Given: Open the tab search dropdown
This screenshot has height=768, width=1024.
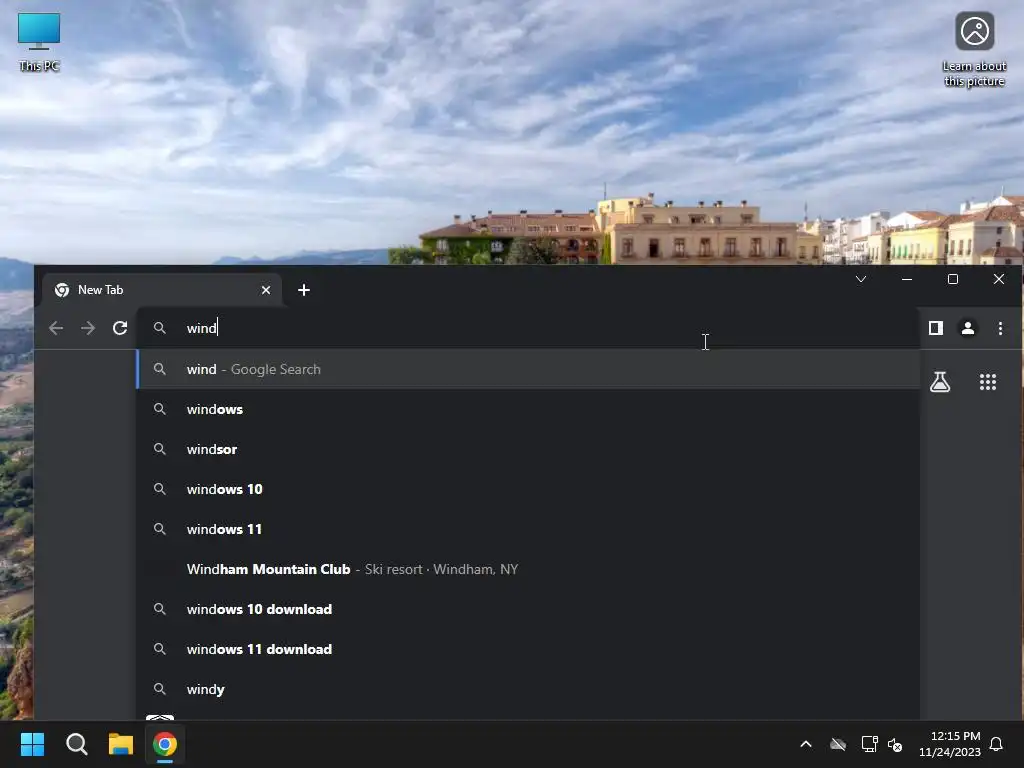Looking at the screenshot, I should click(x=861, y=280).
